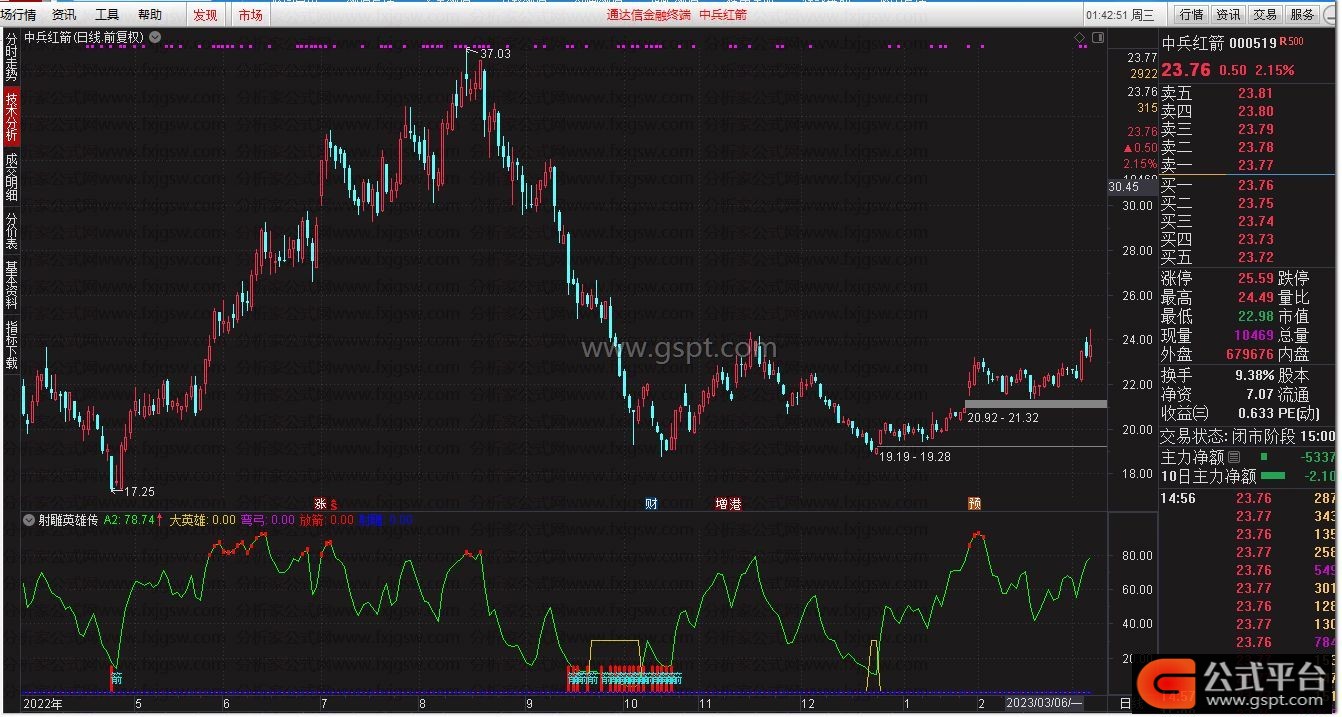This screenshot has width=1342, height=717.
Task: Click the 外盘 value 679676
Action: (x=1250, y=354)
